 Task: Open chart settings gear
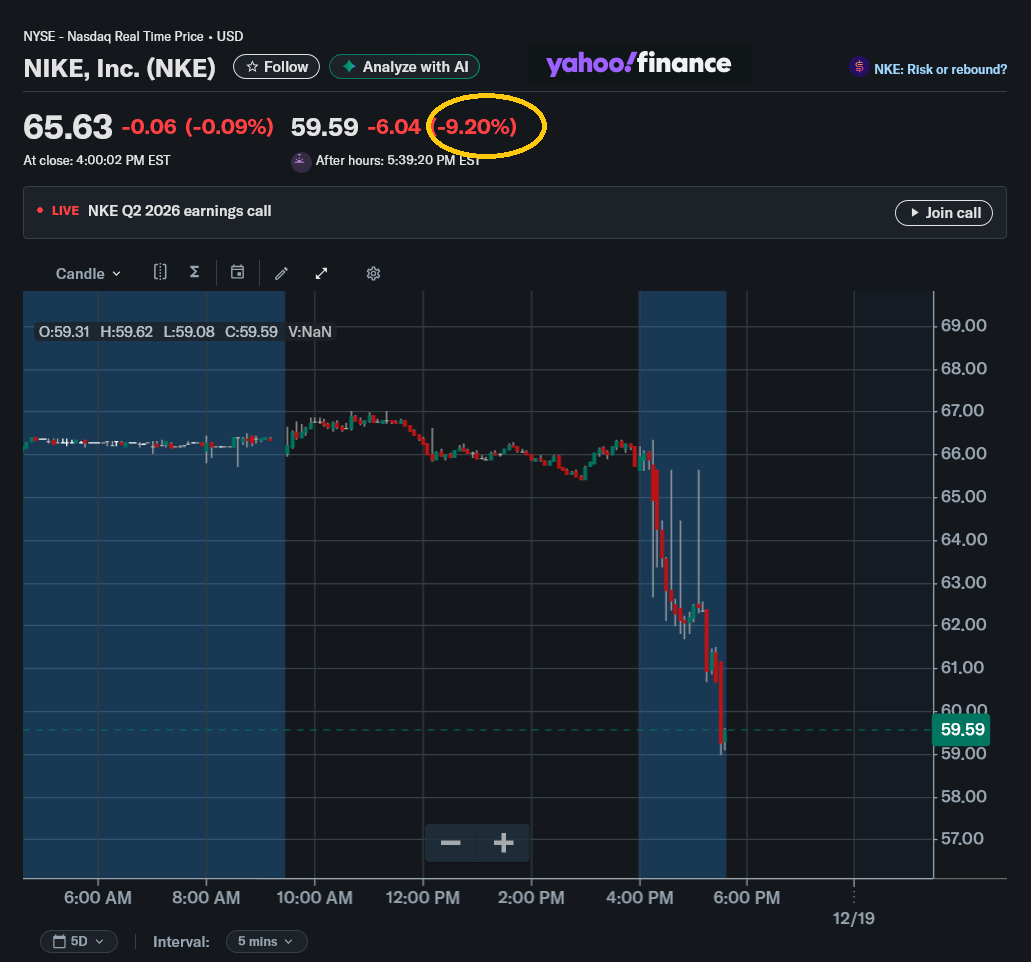click(373, 274)
